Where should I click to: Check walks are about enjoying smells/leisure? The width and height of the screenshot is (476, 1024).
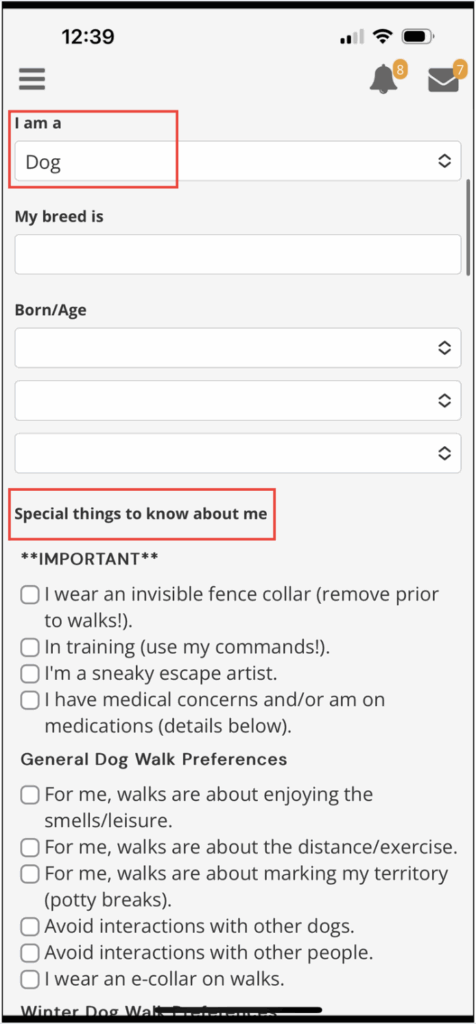click(29, 795)
